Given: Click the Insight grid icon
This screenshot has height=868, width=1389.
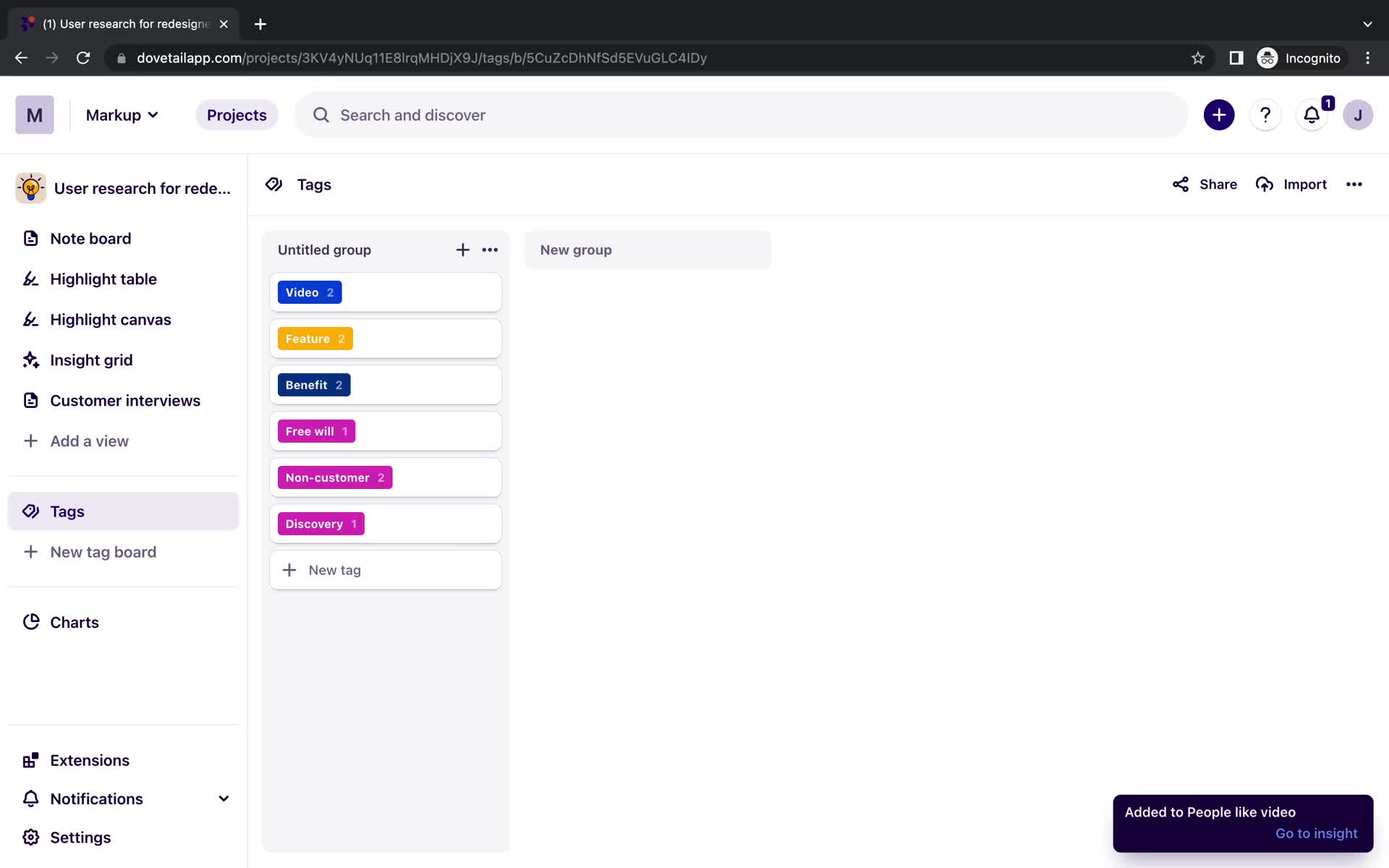Looking at the screenshot, I should 30,360.
